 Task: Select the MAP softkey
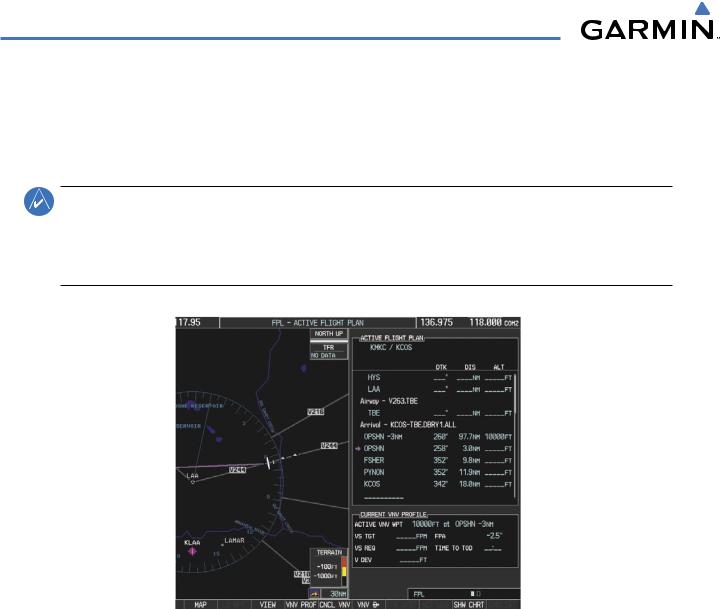[x=200, y=604]
